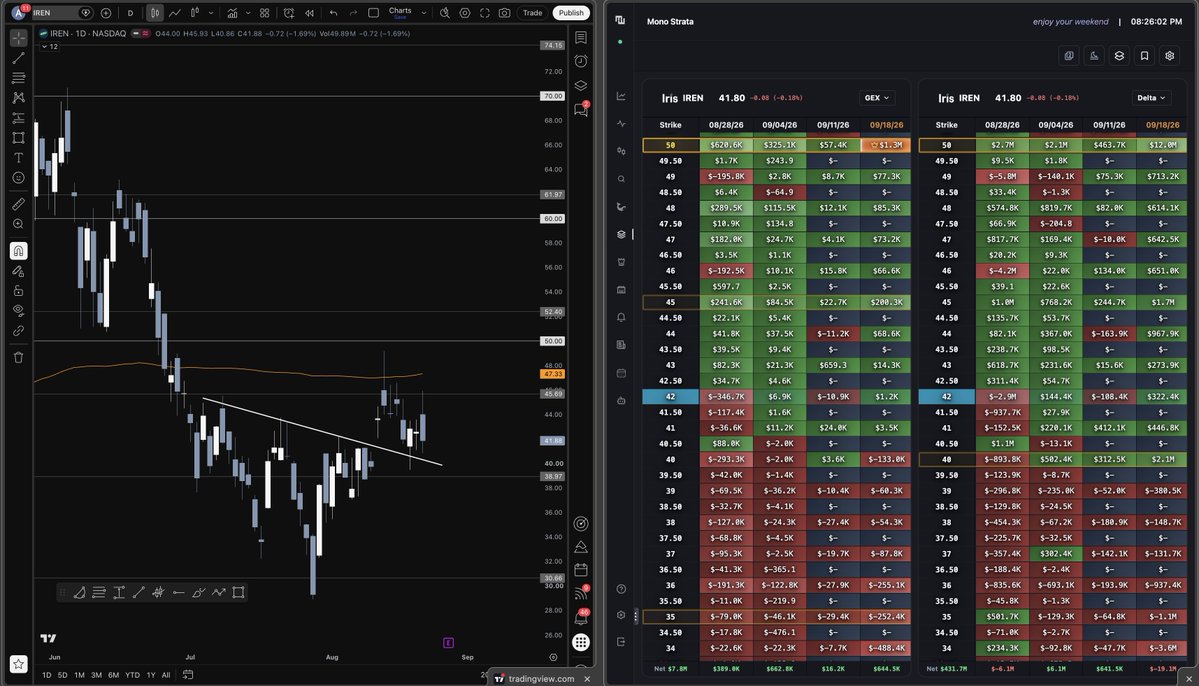Click the $620.6K GEX cell
1199x686 pixels.
click(x=726, y=145)
